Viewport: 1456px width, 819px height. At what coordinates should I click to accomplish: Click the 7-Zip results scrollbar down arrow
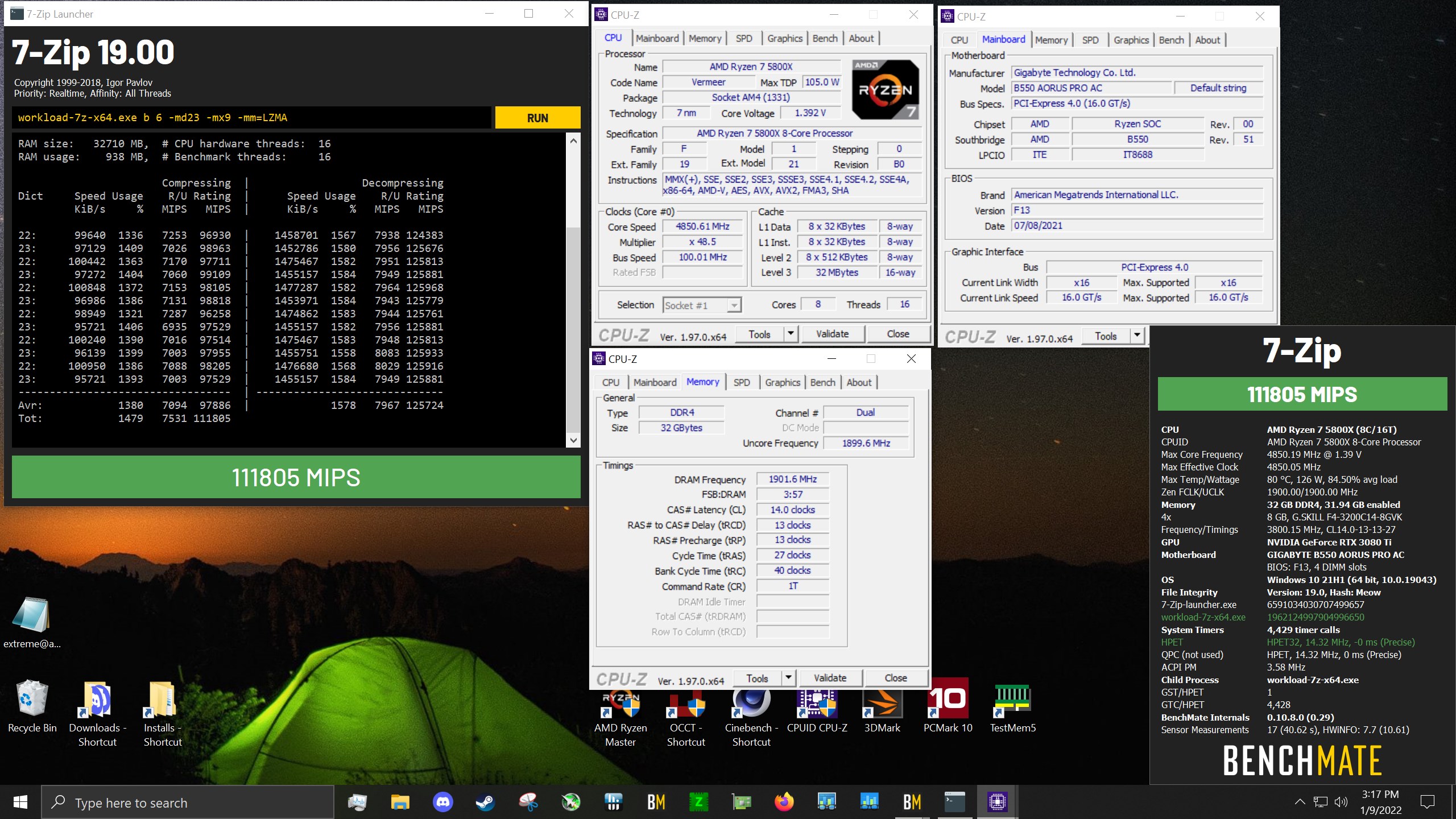pos(573,440)
